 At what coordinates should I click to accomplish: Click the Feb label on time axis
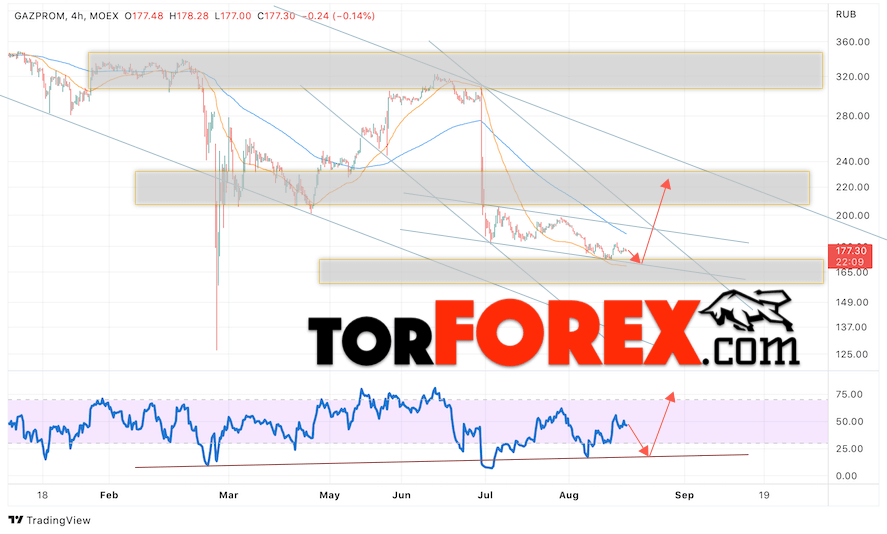tap(109, 495)
